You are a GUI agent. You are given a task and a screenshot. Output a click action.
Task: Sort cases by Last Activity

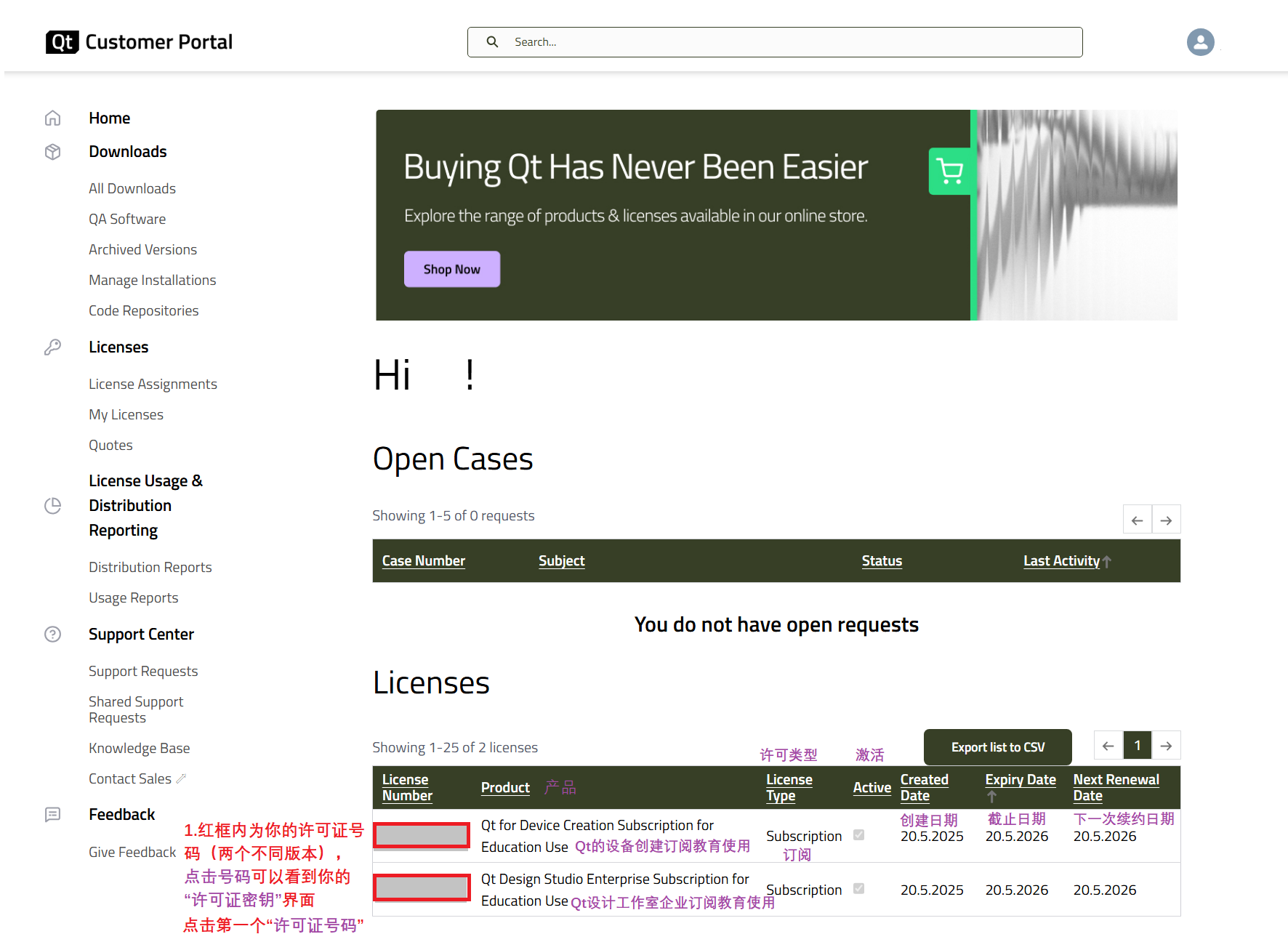tap(1061, 560)
